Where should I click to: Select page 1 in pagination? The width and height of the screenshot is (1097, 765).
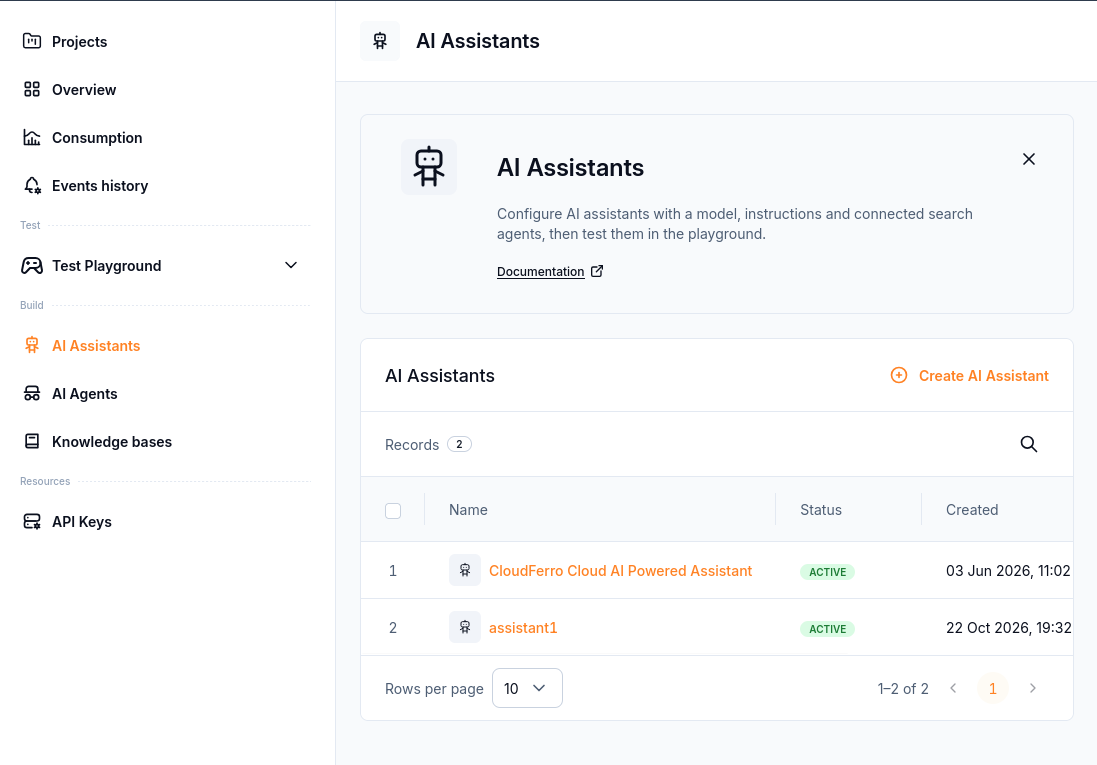coord(993,689)
